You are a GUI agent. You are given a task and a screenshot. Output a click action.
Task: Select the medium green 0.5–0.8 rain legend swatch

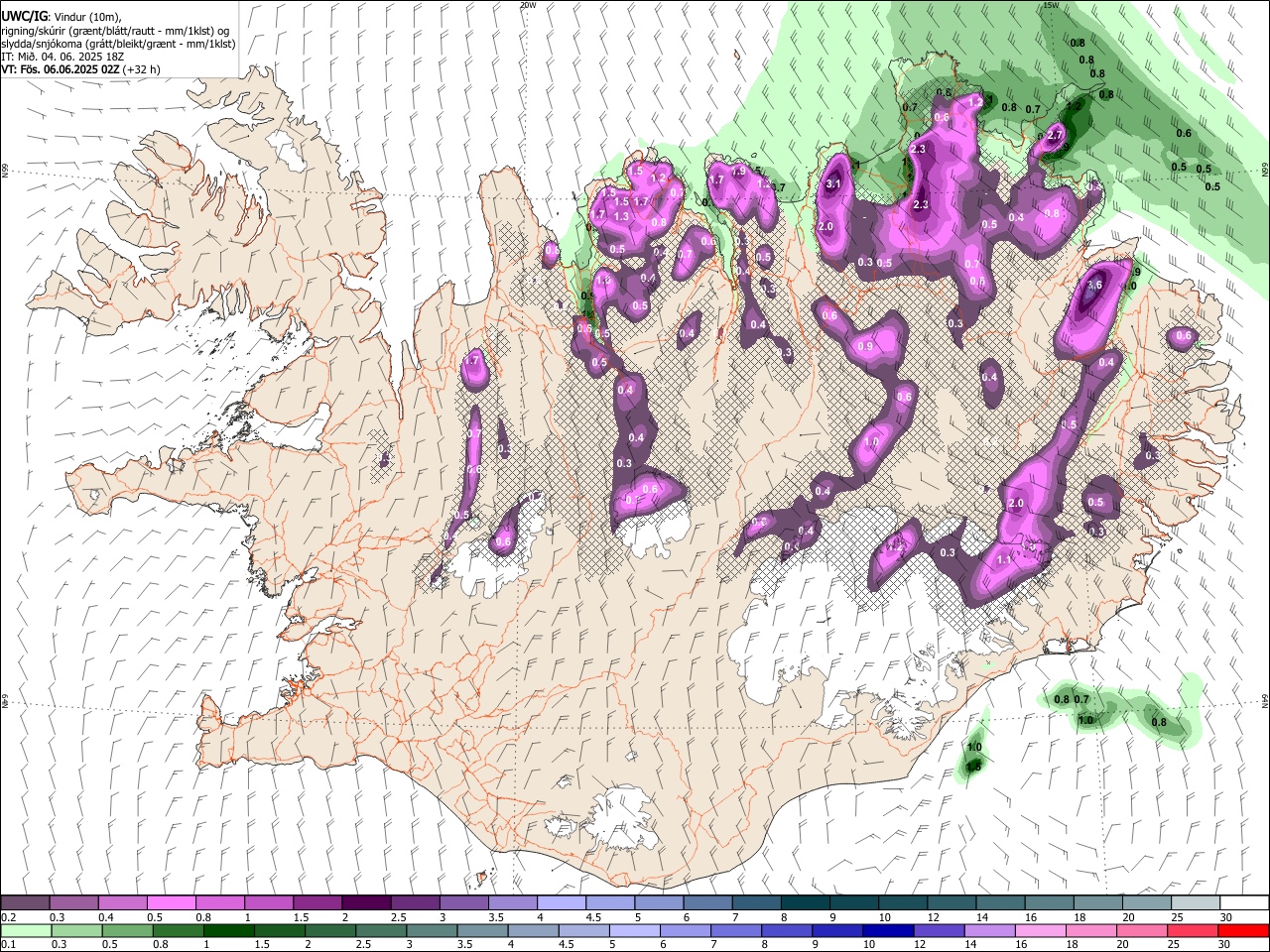[x=126, y=930]
